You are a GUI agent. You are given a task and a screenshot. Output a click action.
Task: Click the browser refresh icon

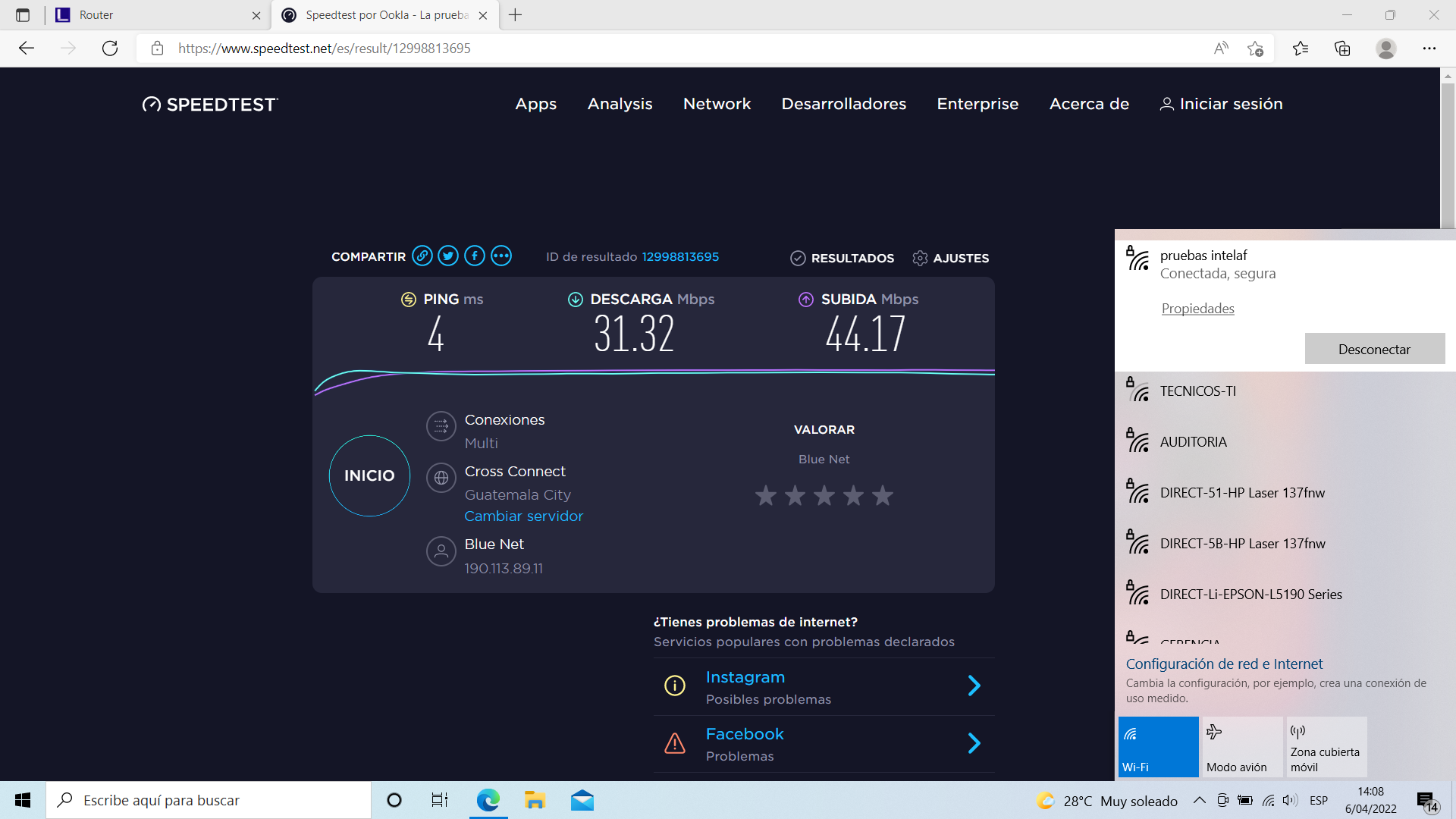coord(110,49)
